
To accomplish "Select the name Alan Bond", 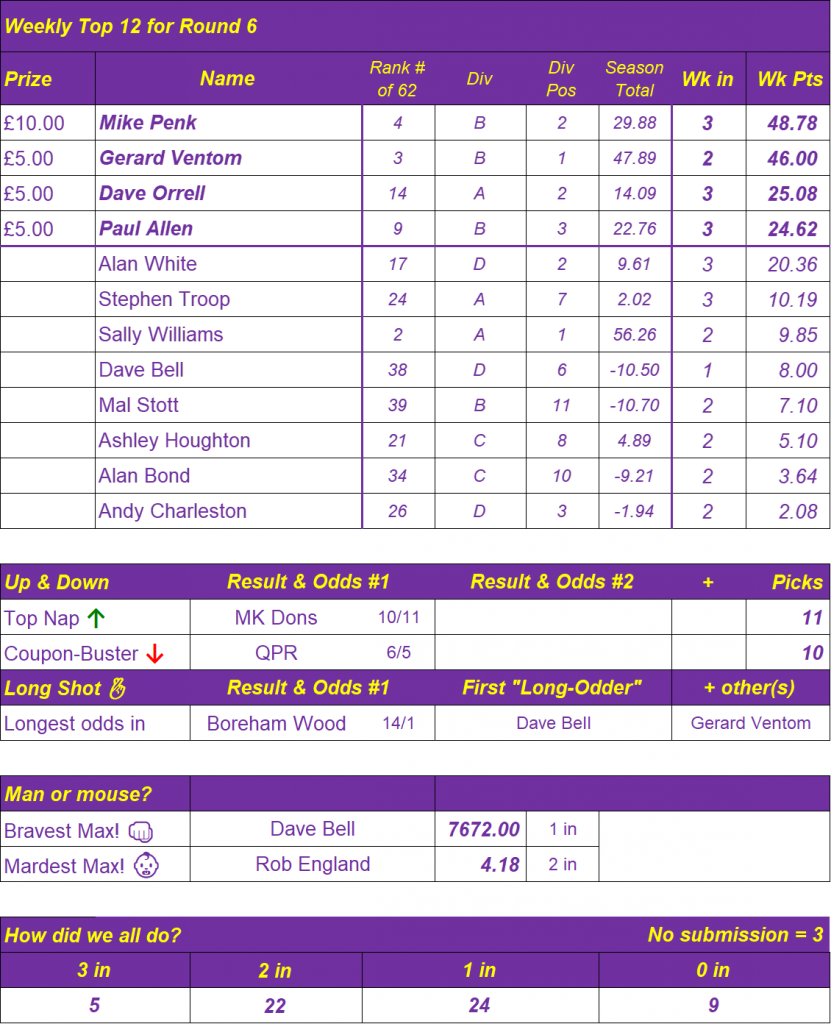I will click(x=144, y=475).
